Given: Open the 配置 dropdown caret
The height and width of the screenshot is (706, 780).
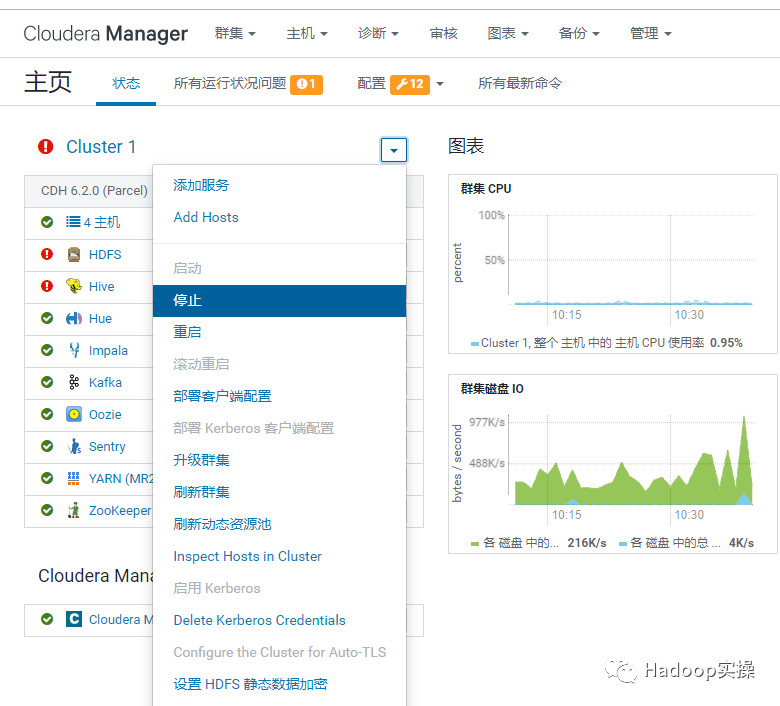Looking at the screenshot, I should (x=440, y=84).
